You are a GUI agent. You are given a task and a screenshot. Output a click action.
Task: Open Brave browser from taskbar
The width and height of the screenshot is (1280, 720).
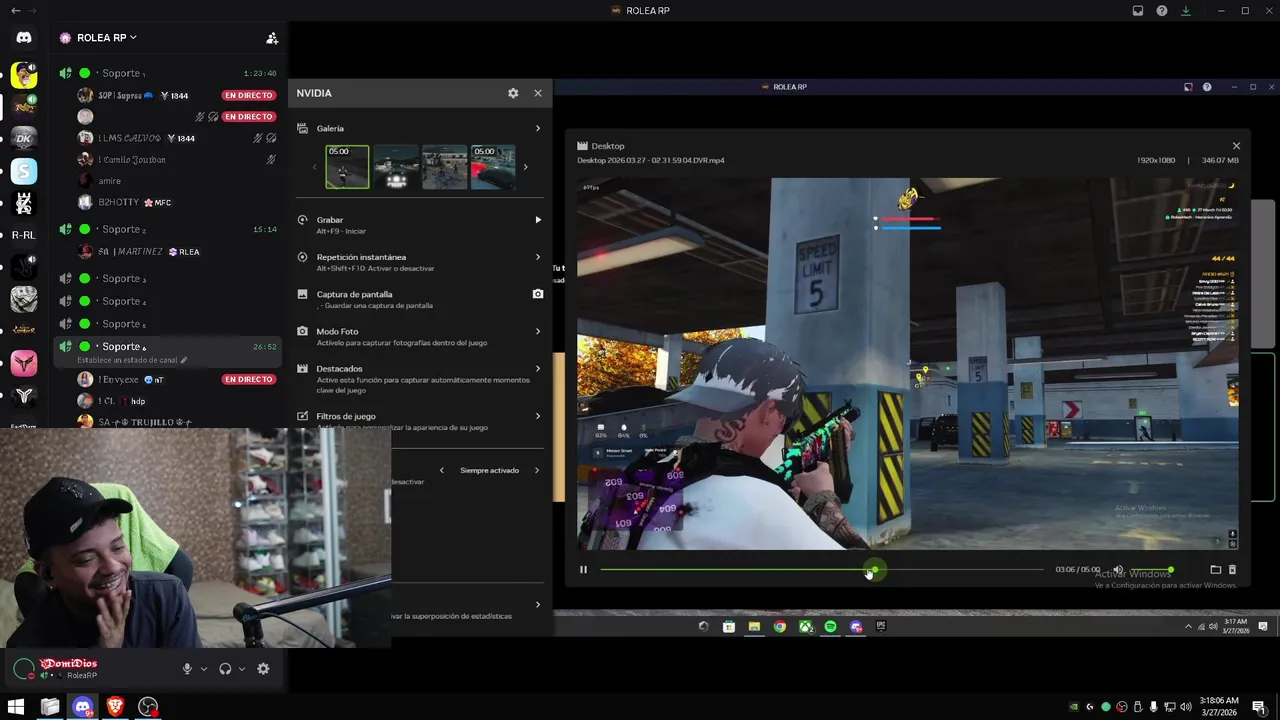pos(115,707)
